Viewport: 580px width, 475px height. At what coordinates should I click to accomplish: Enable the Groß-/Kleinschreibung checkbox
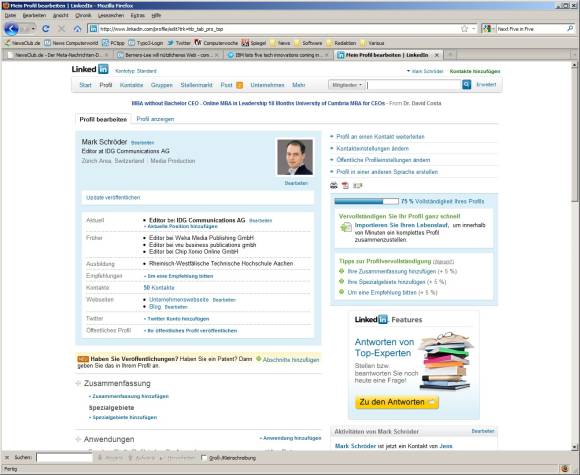(203, 458)
